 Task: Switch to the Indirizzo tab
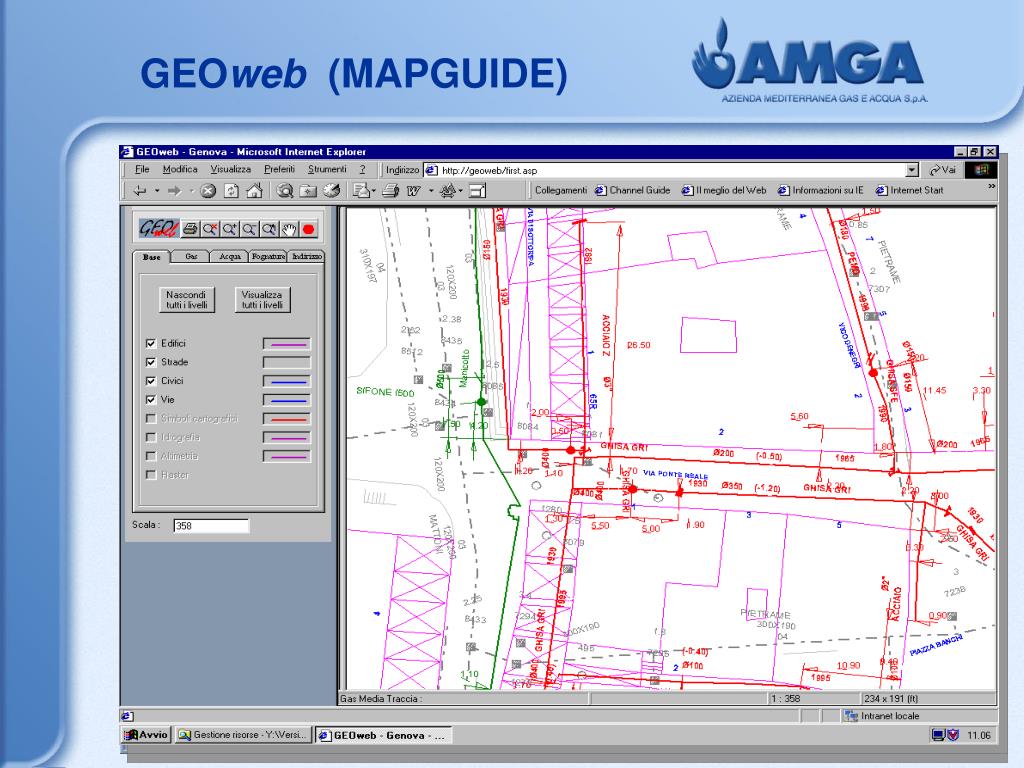tap(306, 257)
